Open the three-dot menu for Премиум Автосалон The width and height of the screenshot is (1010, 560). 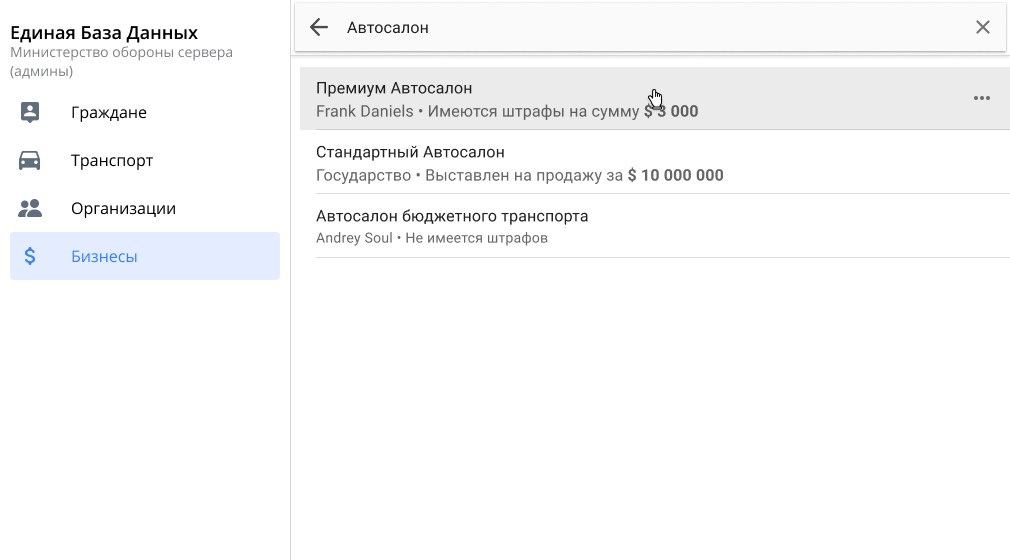pyautogui.click(x=982, y=98)
